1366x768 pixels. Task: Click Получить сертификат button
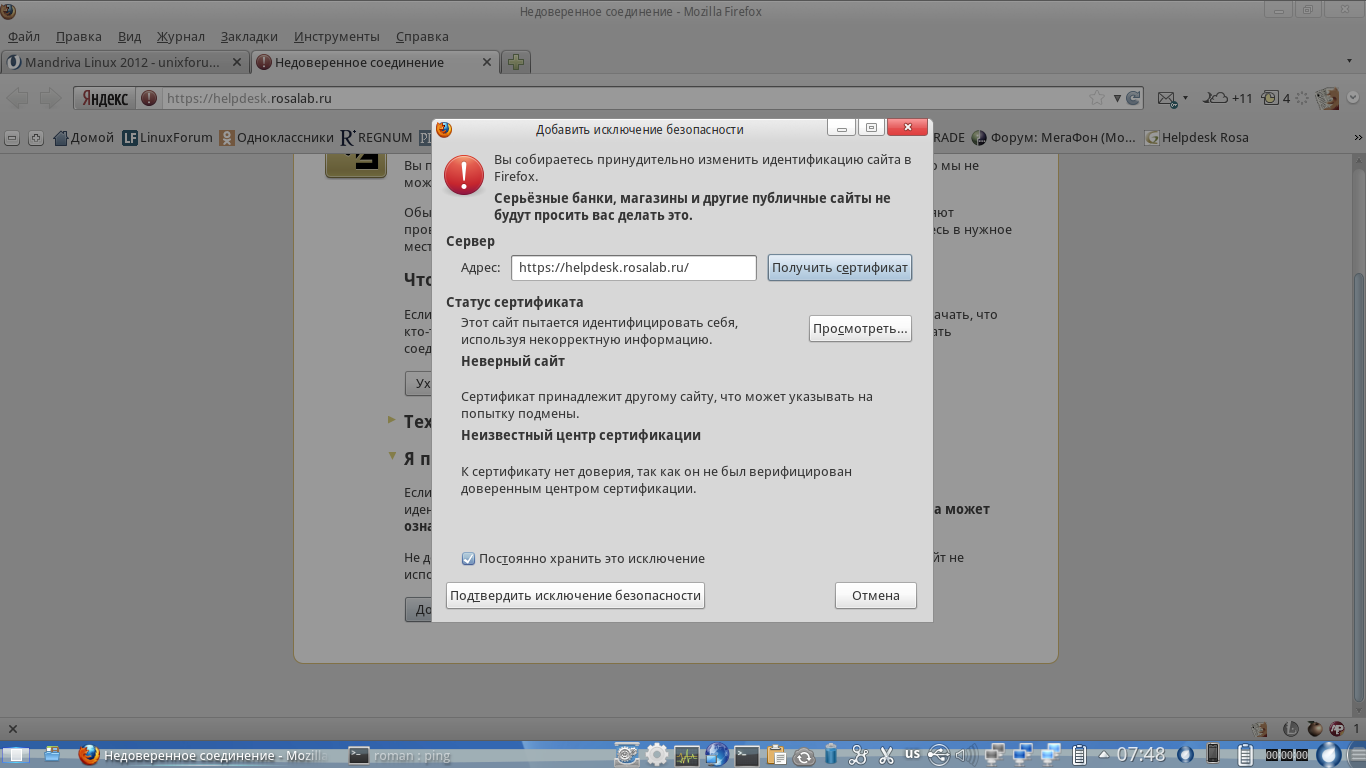click(840, 268)
